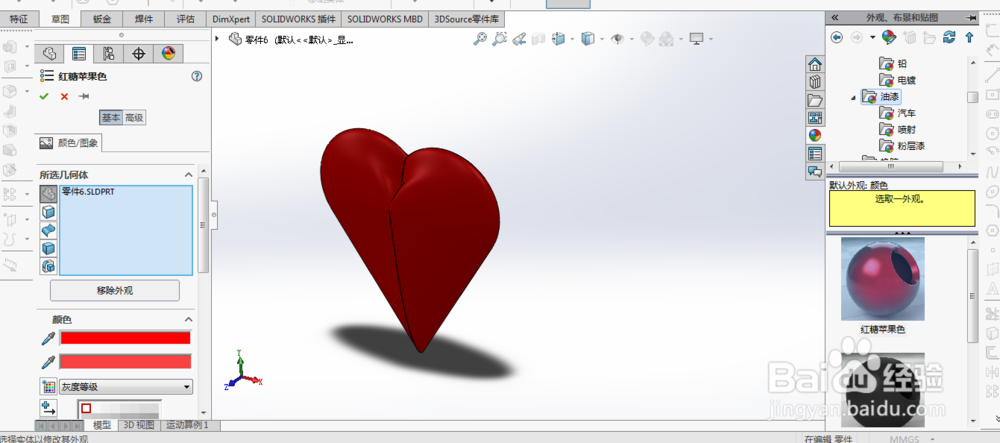Switch to DimXpert ribbon tab
1000x443 pixels.
(x=231, y=18)
